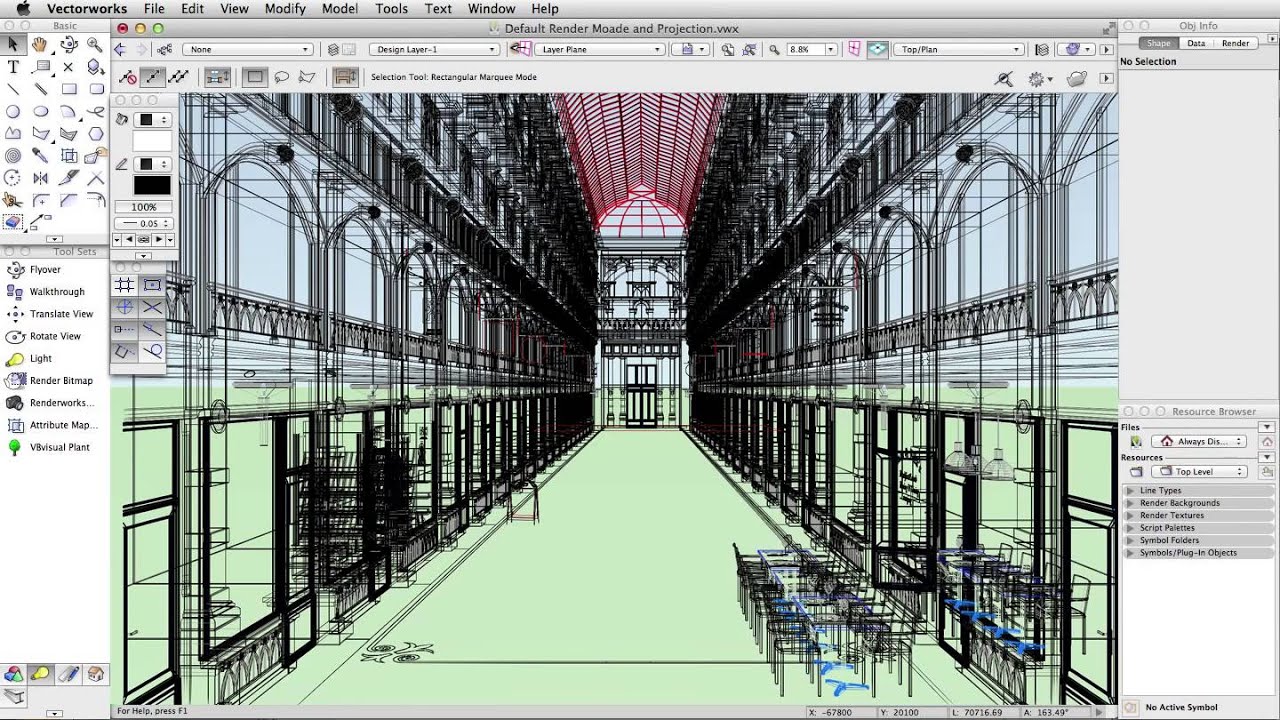Screen dimensions: 1280x720
Task: Select the Freehand squiggle tool
Action: click(95, 111)
